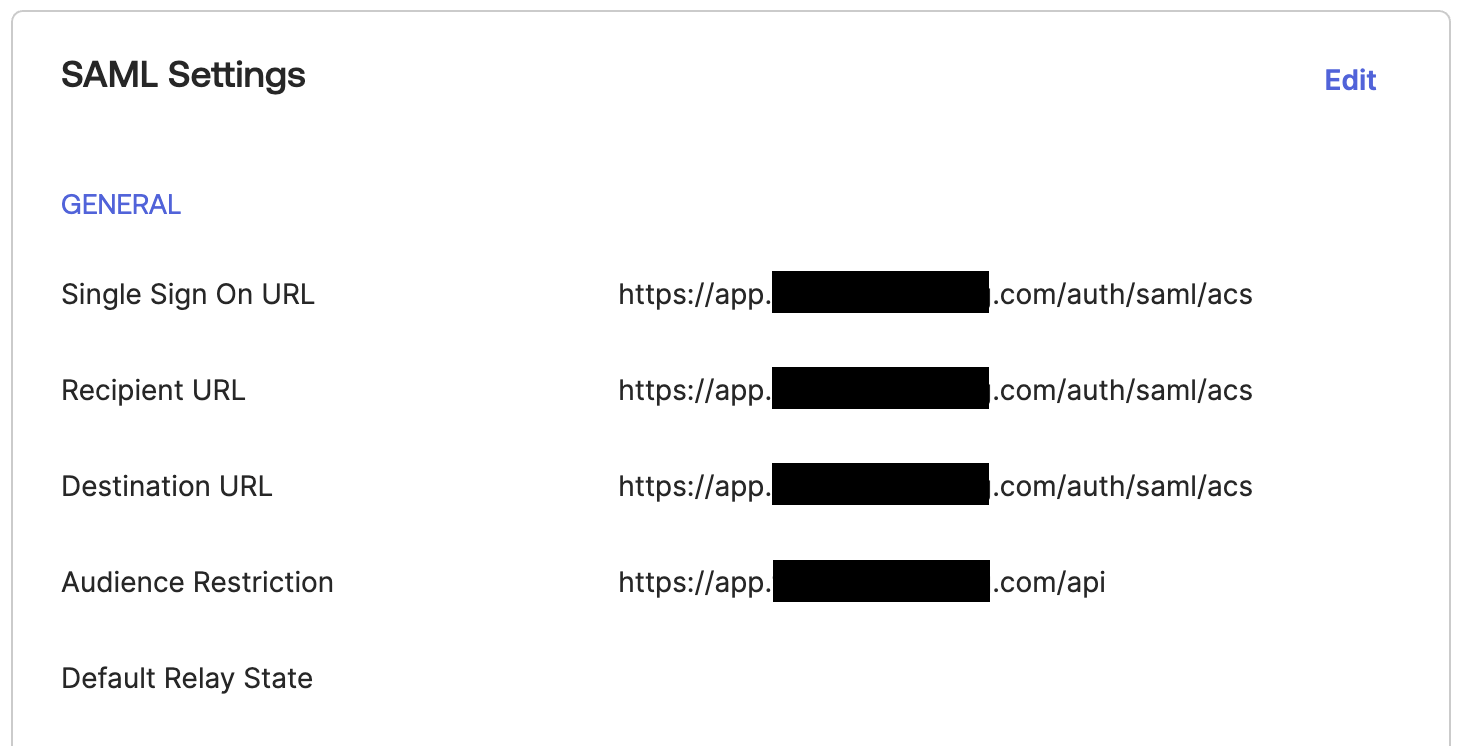
Task: Click the Audience Restriction label
Action: 198,582
